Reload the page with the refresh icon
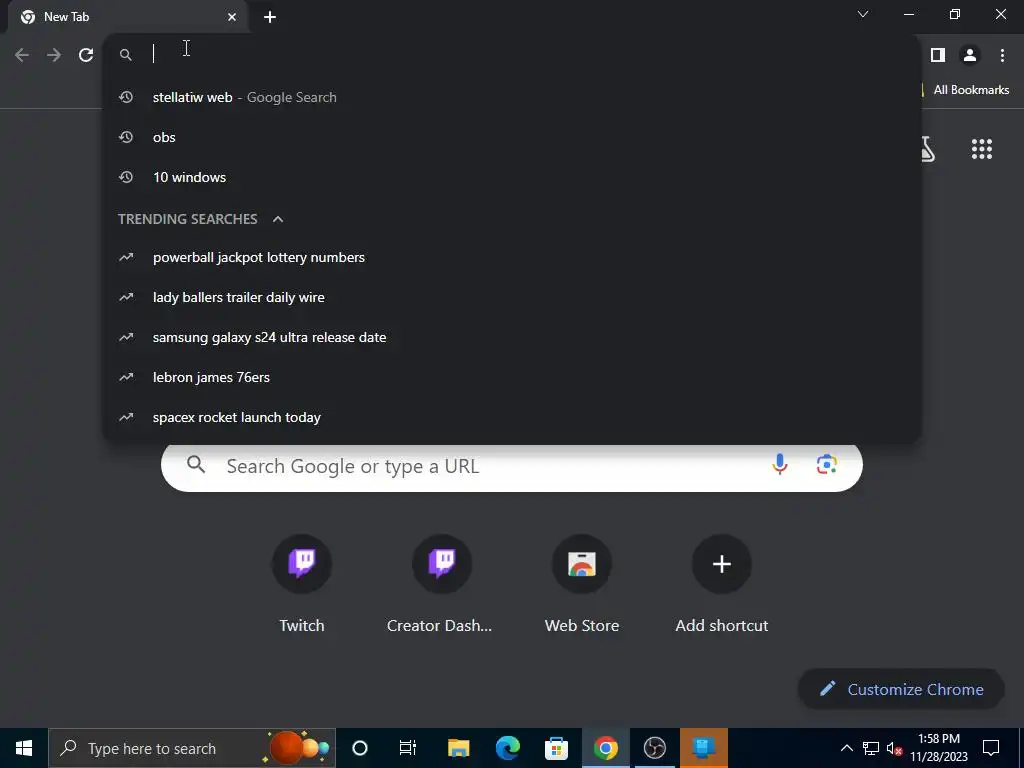The image size is (1024, 768). tap(86, 55)
